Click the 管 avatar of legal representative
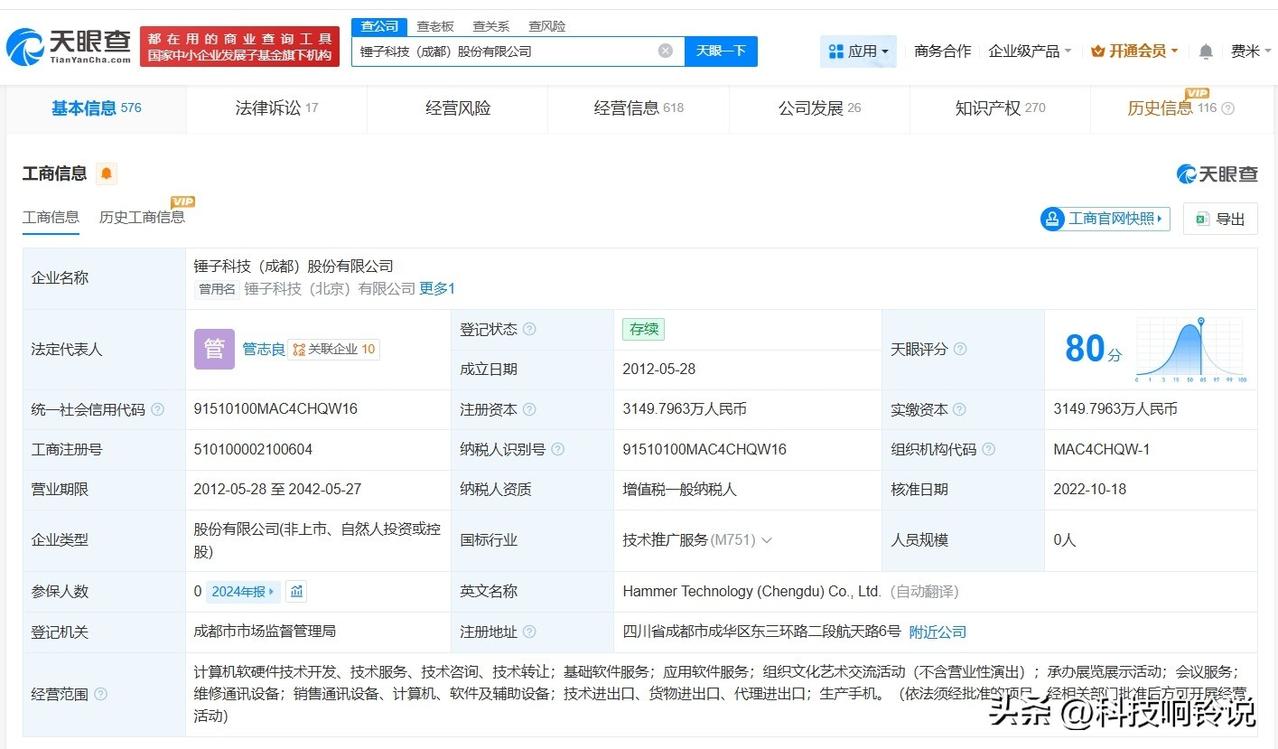Image resolution: width=1278 pixels, height=749 pixels. [x=214, y=349]
